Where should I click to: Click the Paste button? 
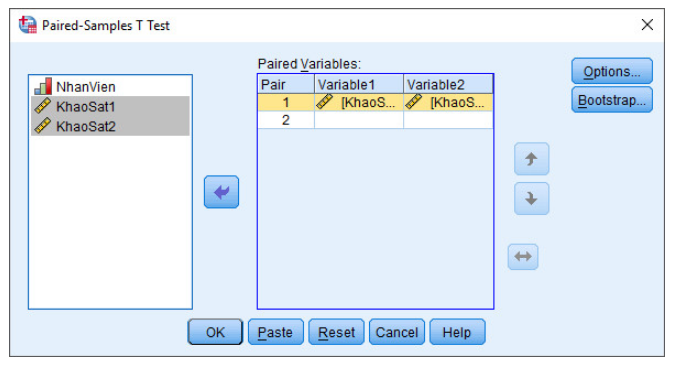(275, 332)
